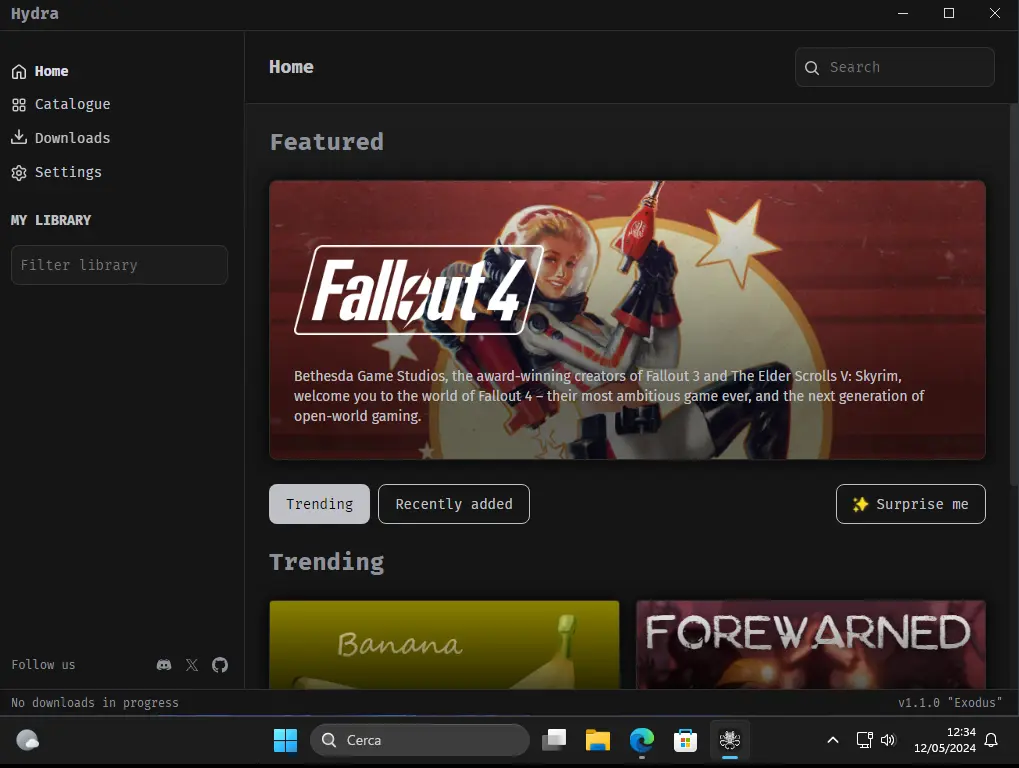The height and width of the screenshot is (768, 1019).
Task: Click the 'Featured' heading
Action: (327, 142)
